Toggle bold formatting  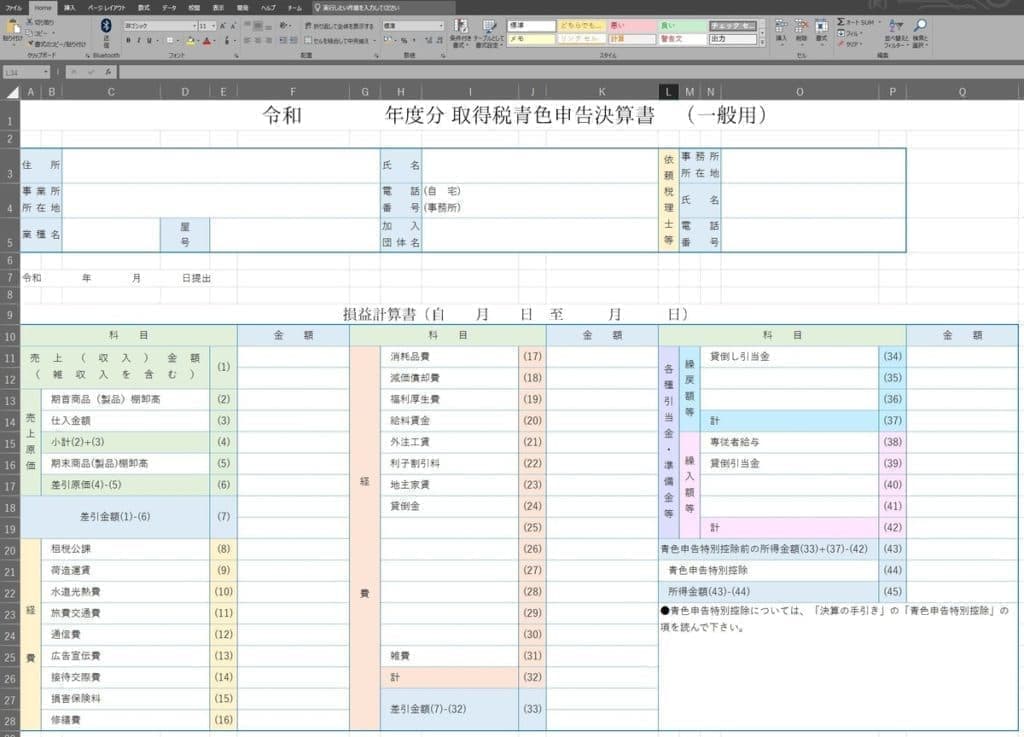tap(129, 40)
